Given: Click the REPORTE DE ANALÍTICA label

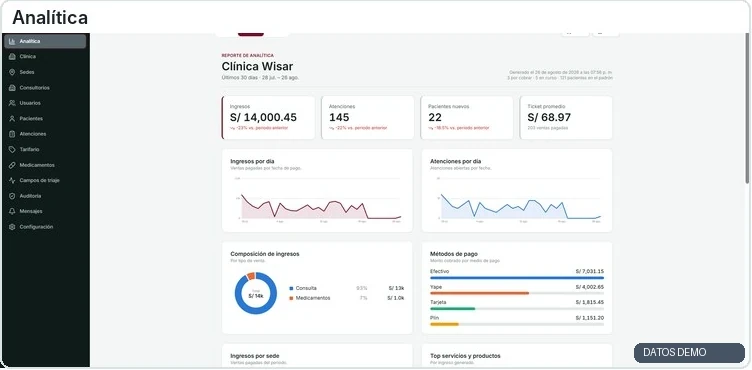Looking at the screenshot, I should (x=247, y=56).
